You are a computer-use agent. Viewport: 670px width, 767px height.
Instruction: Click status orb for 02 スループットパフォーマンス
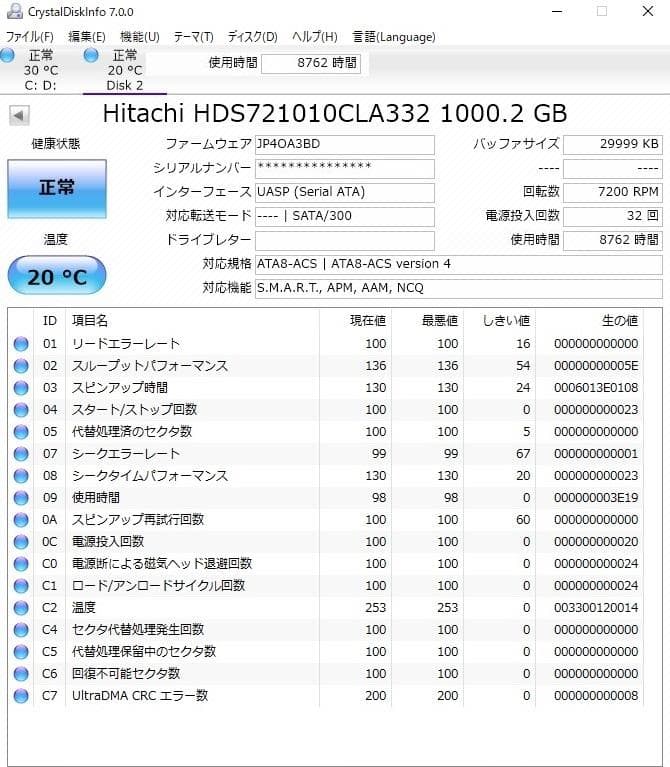pos(21,366)
